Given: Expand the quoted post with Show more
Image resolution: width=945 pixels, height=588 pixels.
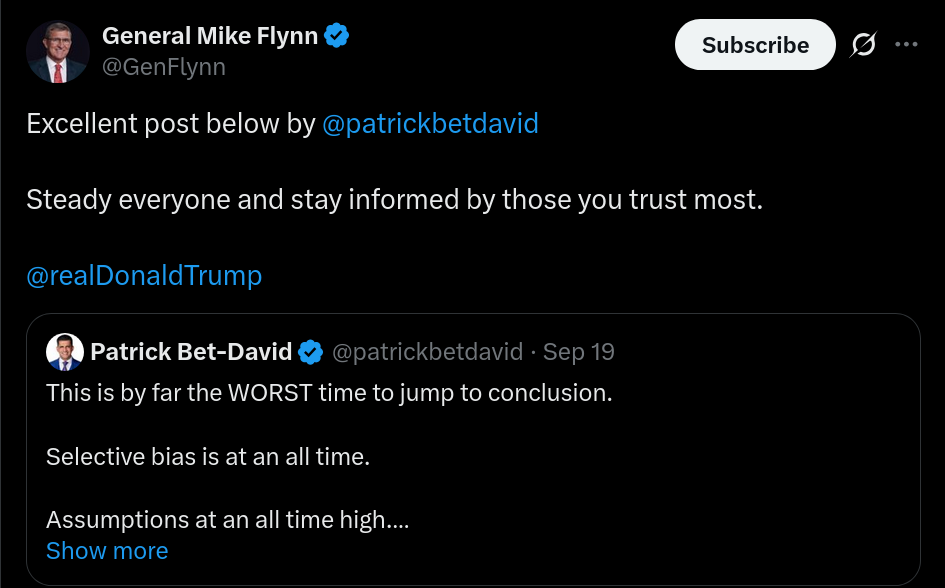Looking at the screenshot, I should 107,551.
